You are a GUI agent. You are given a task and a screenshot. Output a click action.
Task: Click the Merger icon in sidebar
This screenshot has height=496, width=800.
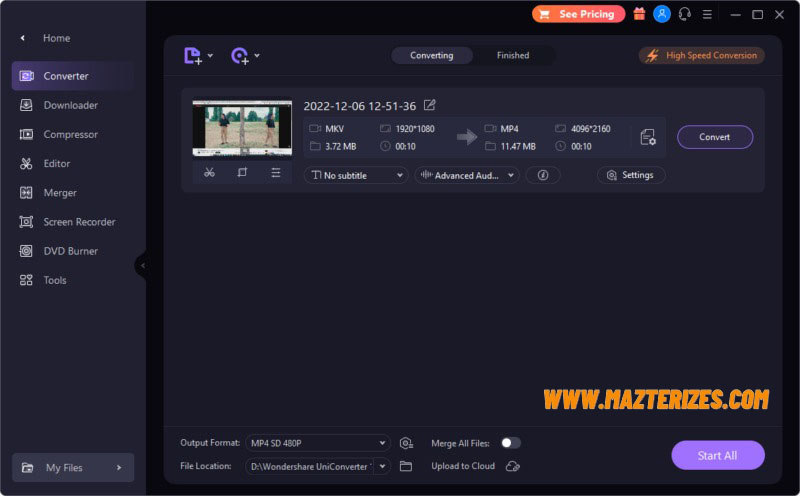(x=26, y=192)
